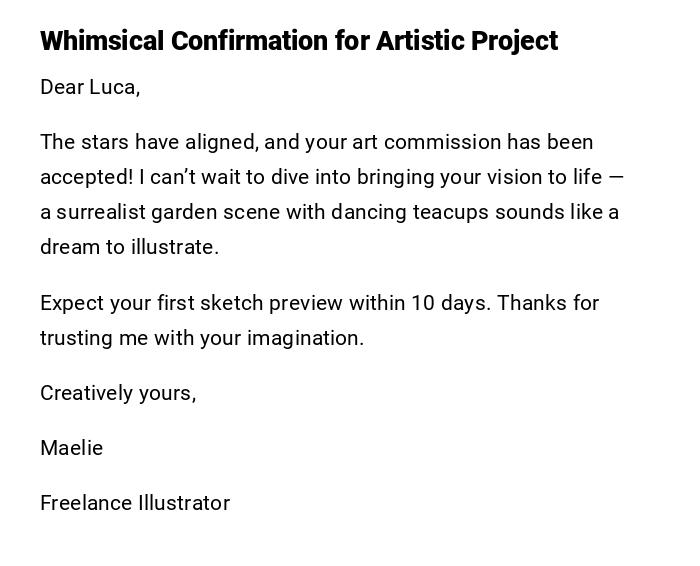This screenshot has width=700, height=566.
Task: Click the signature name 'Maelie'
Action: pyautogui.click(x=71, y=448)
